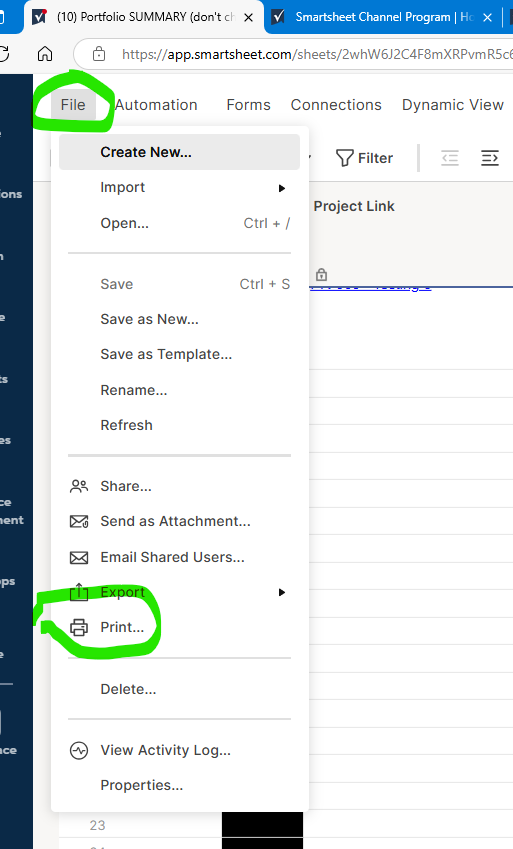Click the lock icon under Project Link

321,274
